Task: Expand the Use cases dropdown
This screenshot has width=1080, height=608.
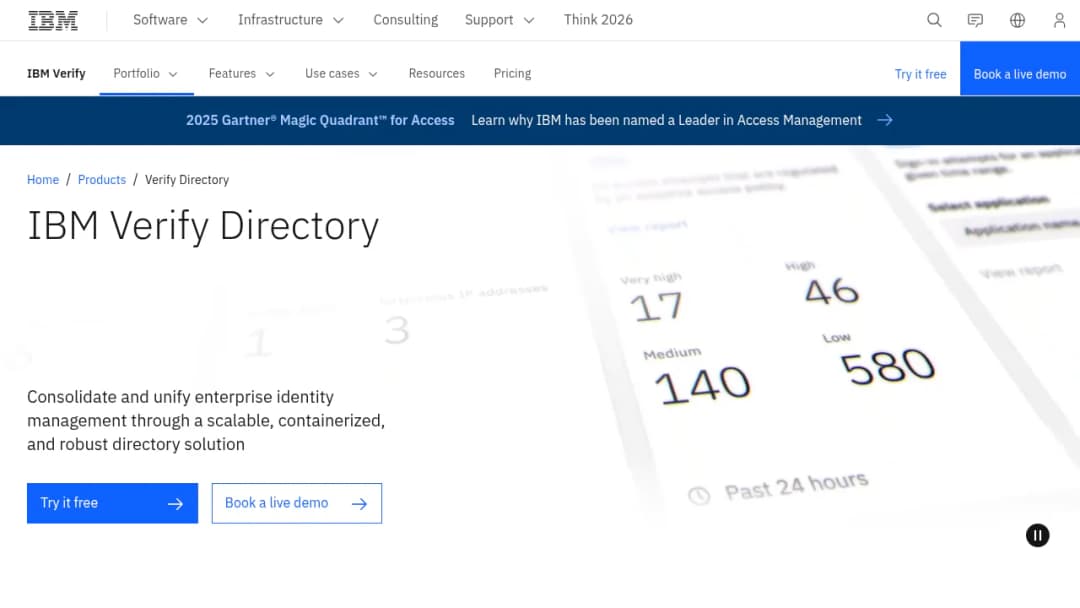Action: coord(342,74)
